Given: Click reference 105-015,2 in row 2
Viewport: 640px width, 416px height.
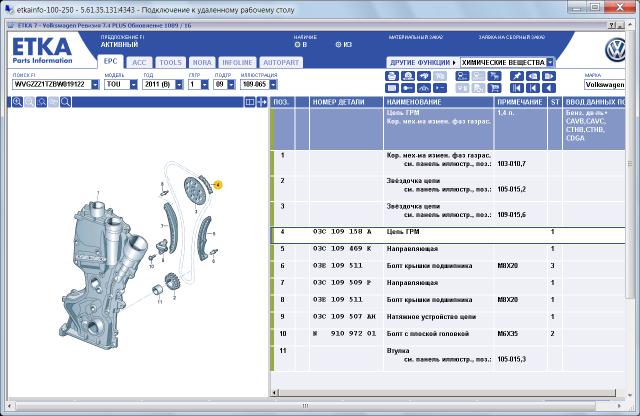Looking at the screenshot, I should click(x=511, y=189).
